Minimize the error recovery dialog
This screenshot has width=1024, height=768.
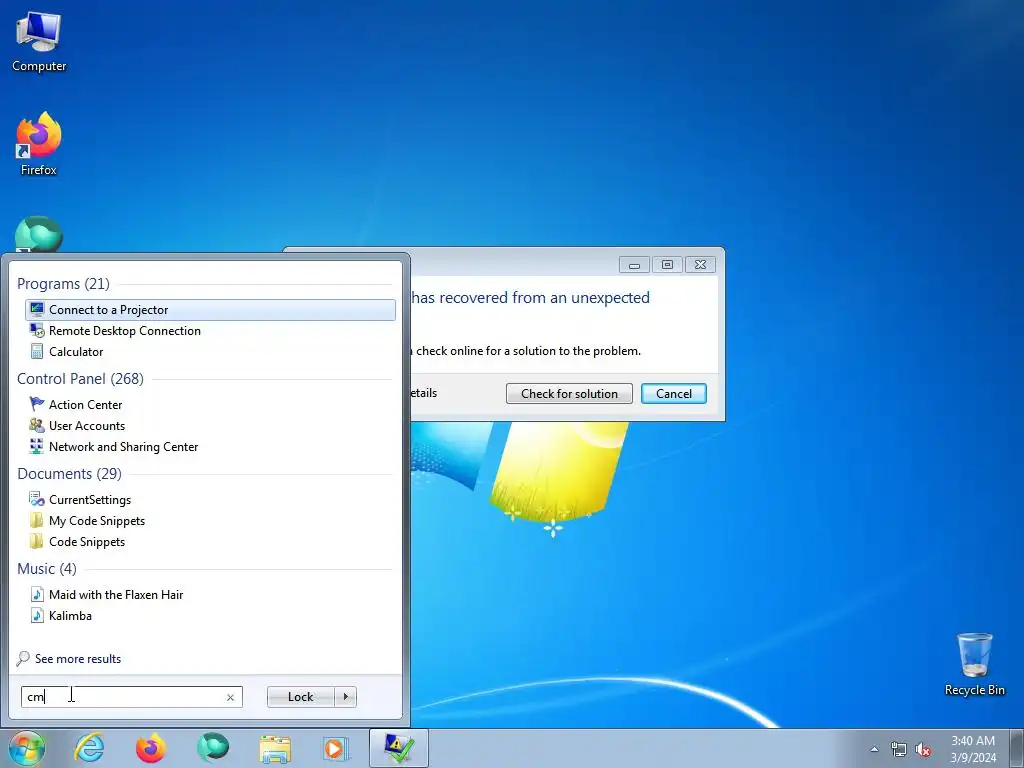634,264
